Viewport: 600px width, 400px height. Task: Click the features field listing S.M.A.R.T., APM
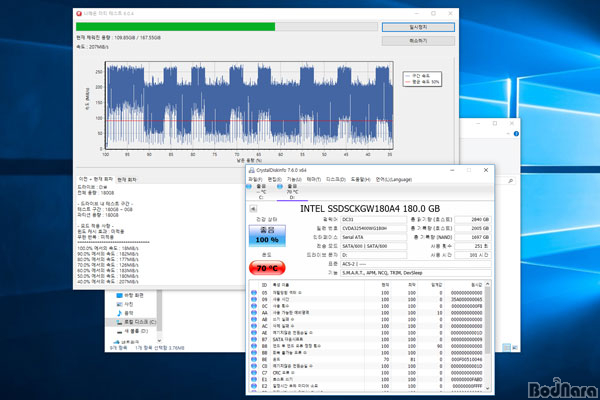[x=416, y=273]
